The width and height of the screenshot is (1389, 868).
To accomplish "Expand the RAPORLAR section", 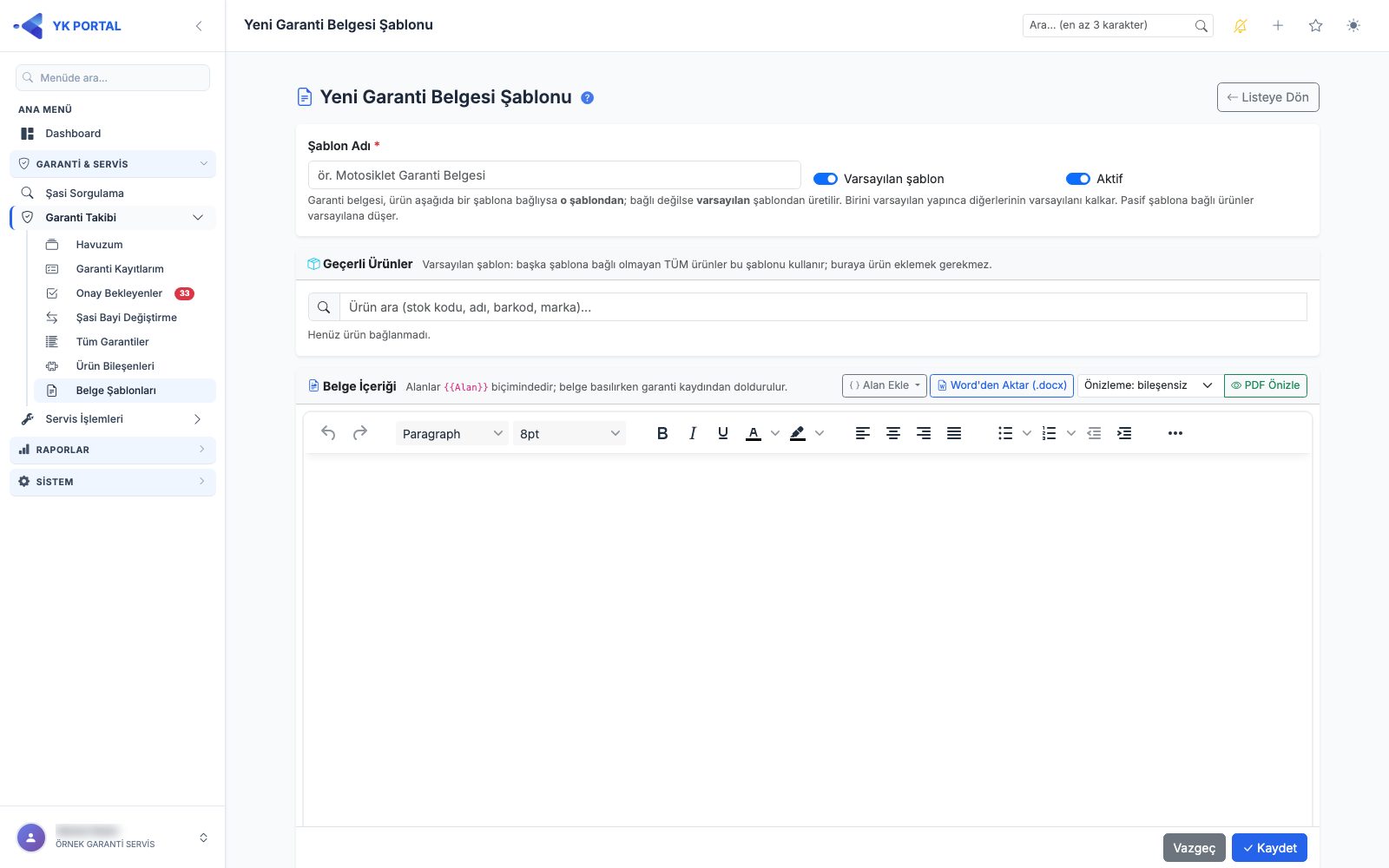I will [113, 450].
